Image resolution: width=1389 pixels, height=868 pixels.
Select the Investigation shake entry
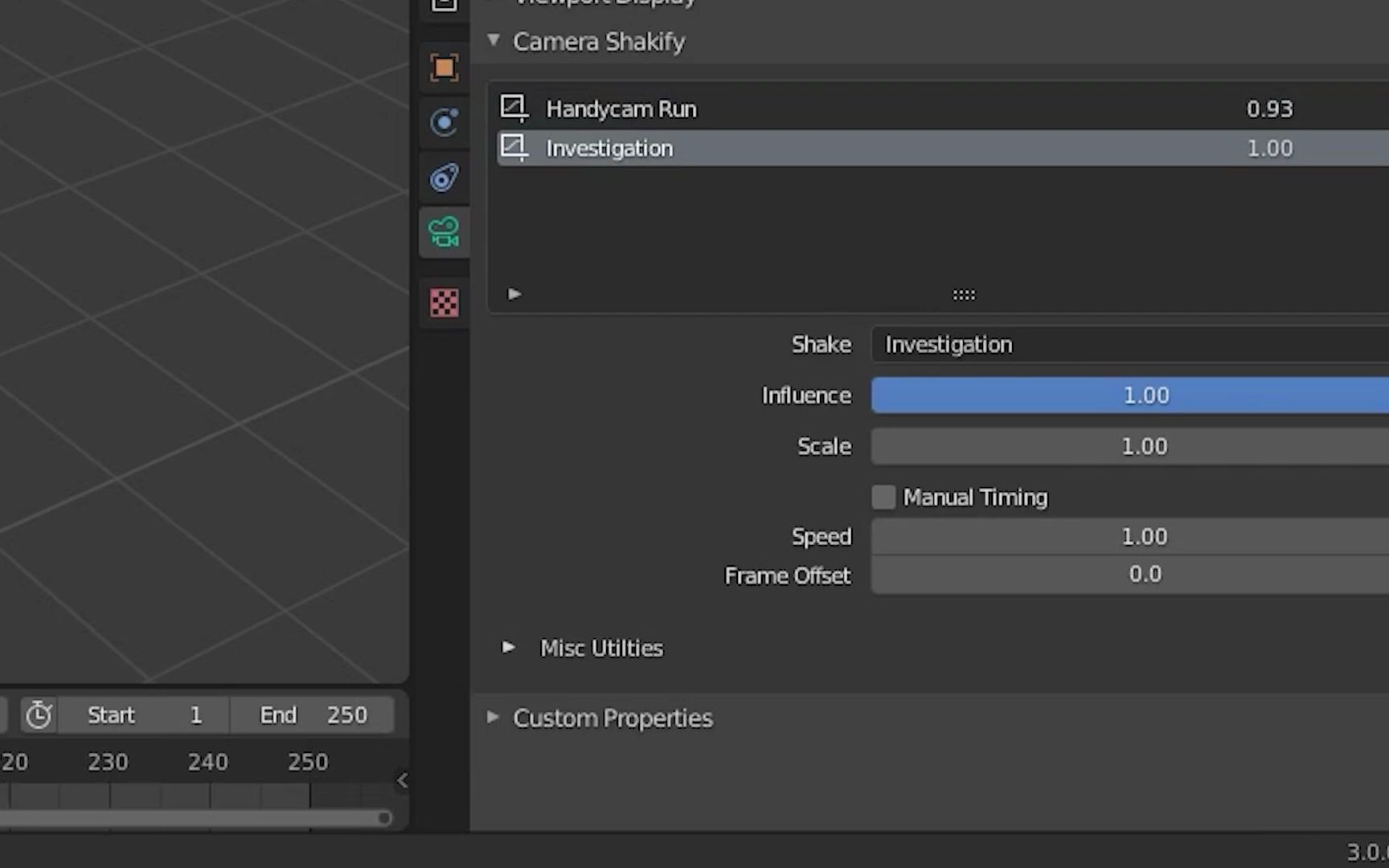(x=943, y=148)
